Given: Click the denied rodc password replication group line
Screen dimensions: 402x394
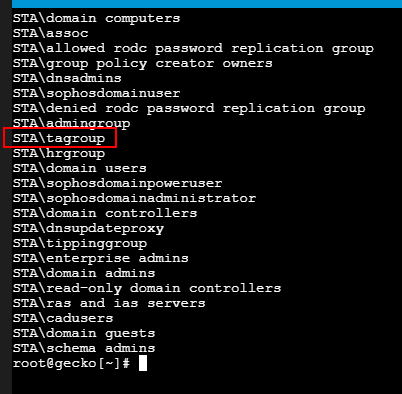Looking at the screenshot, I should (x=189, y=109).
